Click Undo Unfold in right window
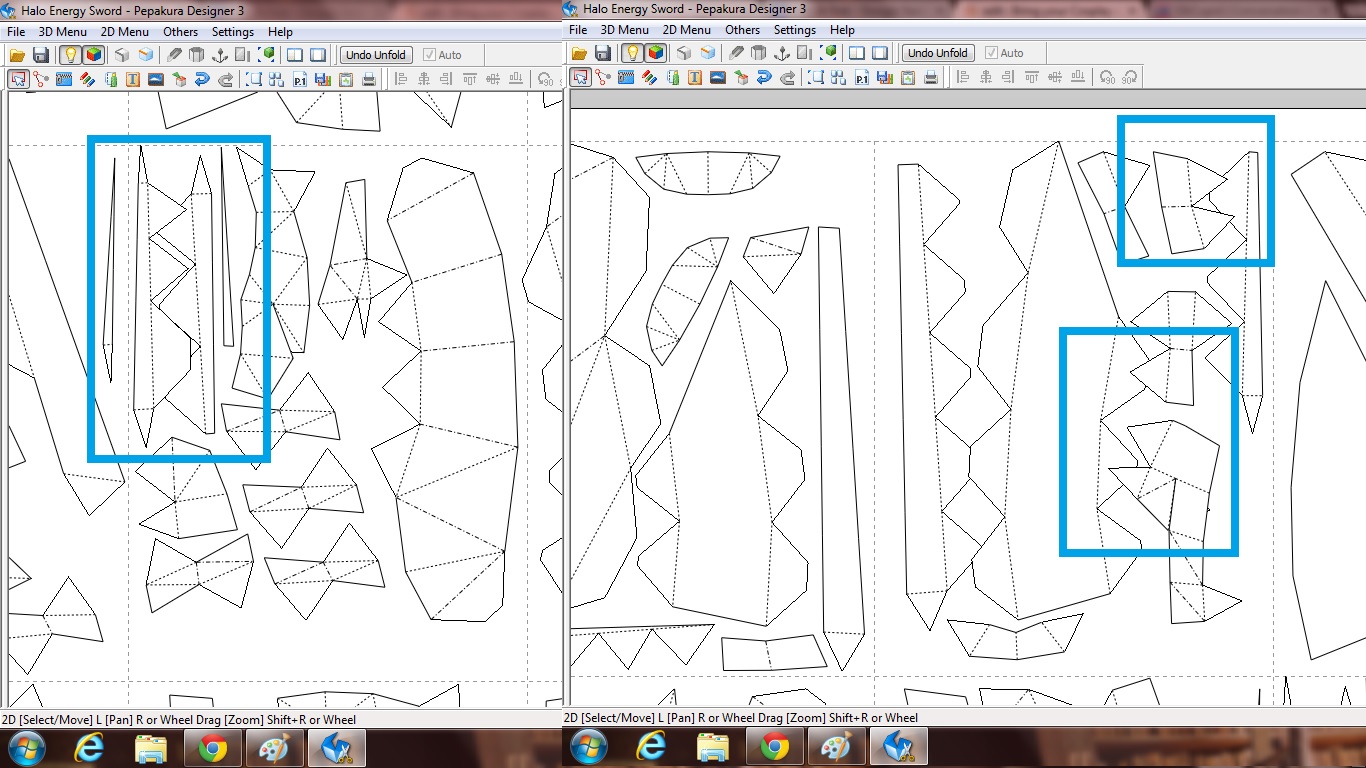The height and width of the screenshot is (768, 1366). coord(938,53)
